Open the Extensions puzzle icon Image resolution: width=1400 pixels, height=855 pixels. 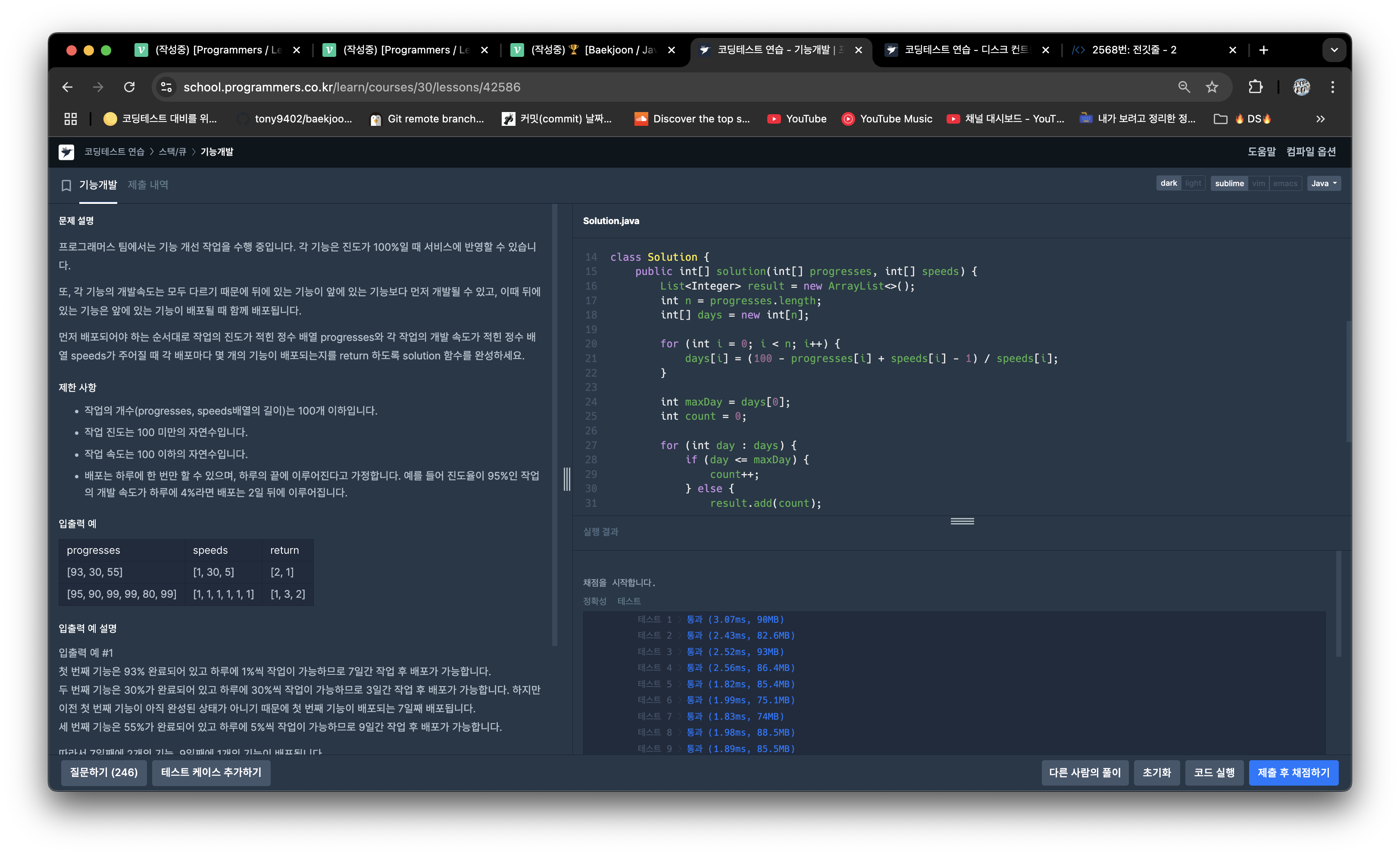1255,87
